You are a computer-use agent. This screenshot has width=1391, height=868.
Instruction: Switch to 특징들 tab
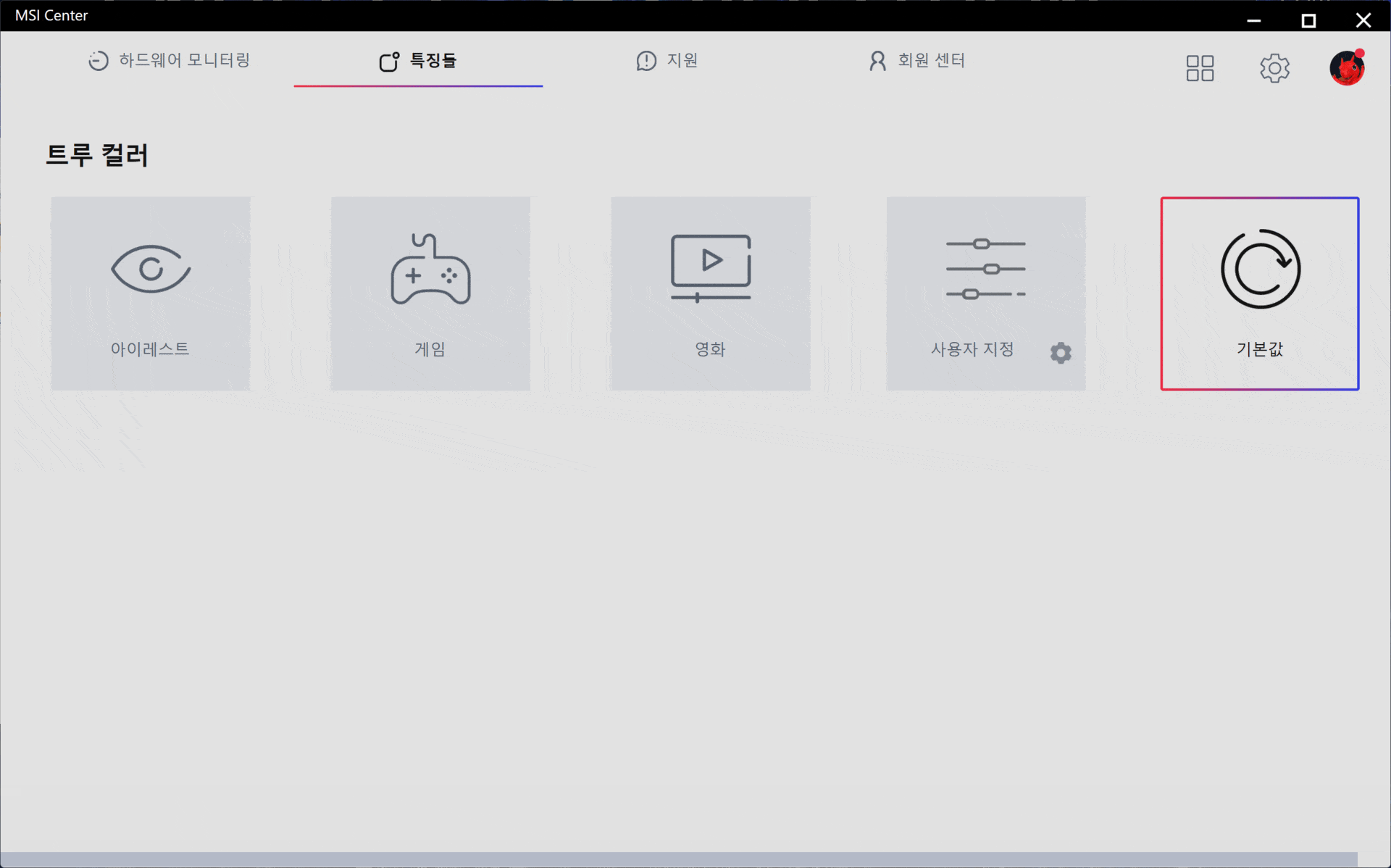(419, 60)
